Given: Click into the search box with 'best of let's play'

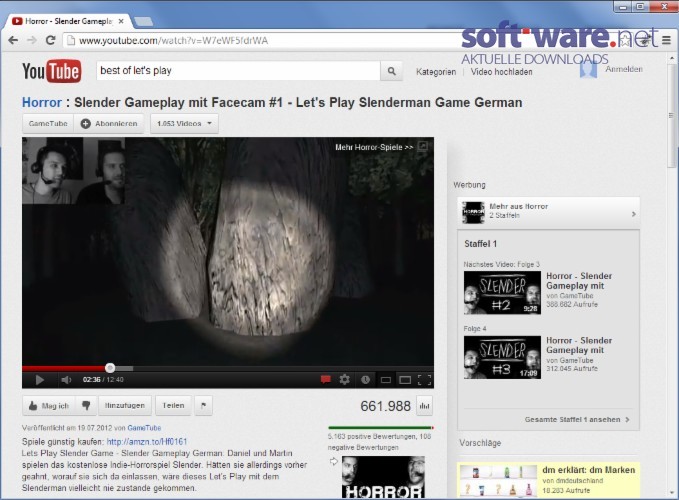Looking at the screenshot, I should (x=238, y=71).
